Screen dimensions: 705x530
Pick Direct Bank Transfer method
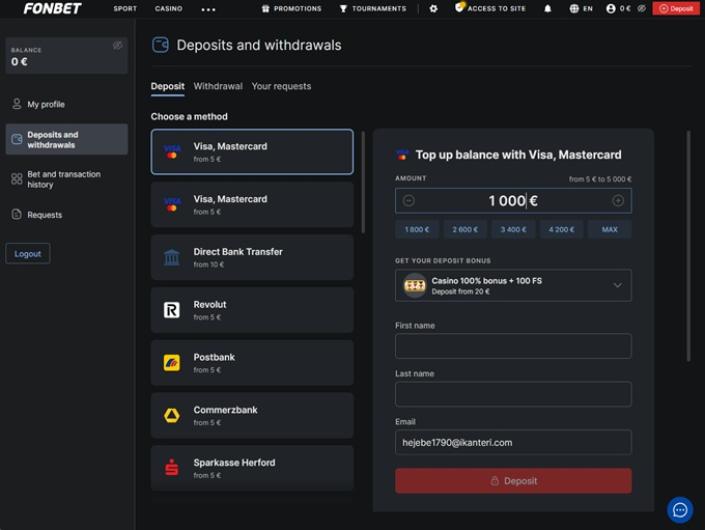coord(252,257)
